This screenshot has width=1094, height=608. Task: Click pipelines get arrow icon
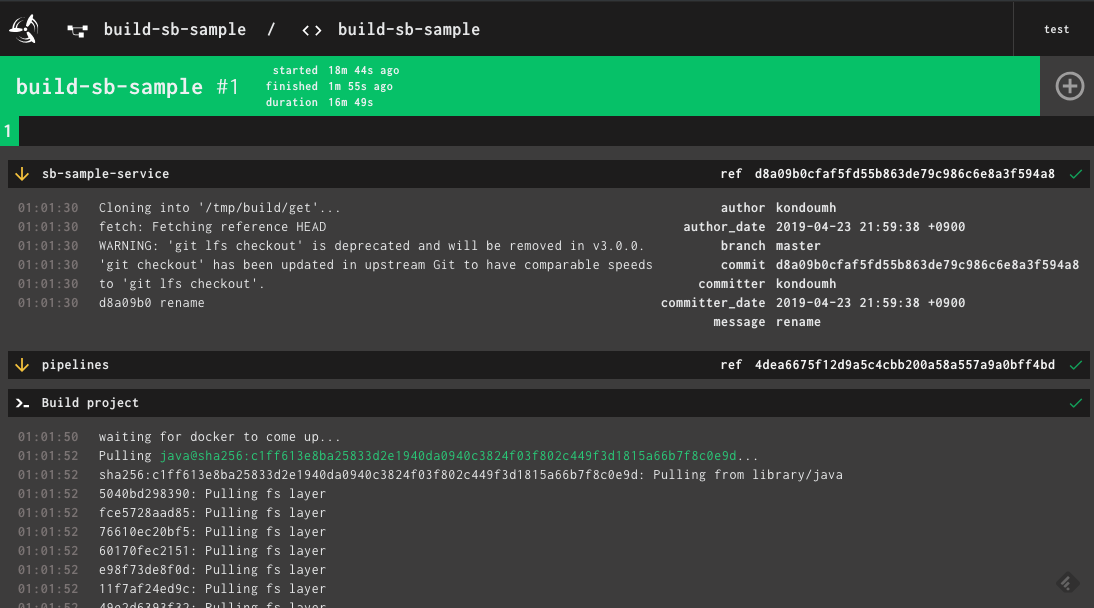coord(22,365)
